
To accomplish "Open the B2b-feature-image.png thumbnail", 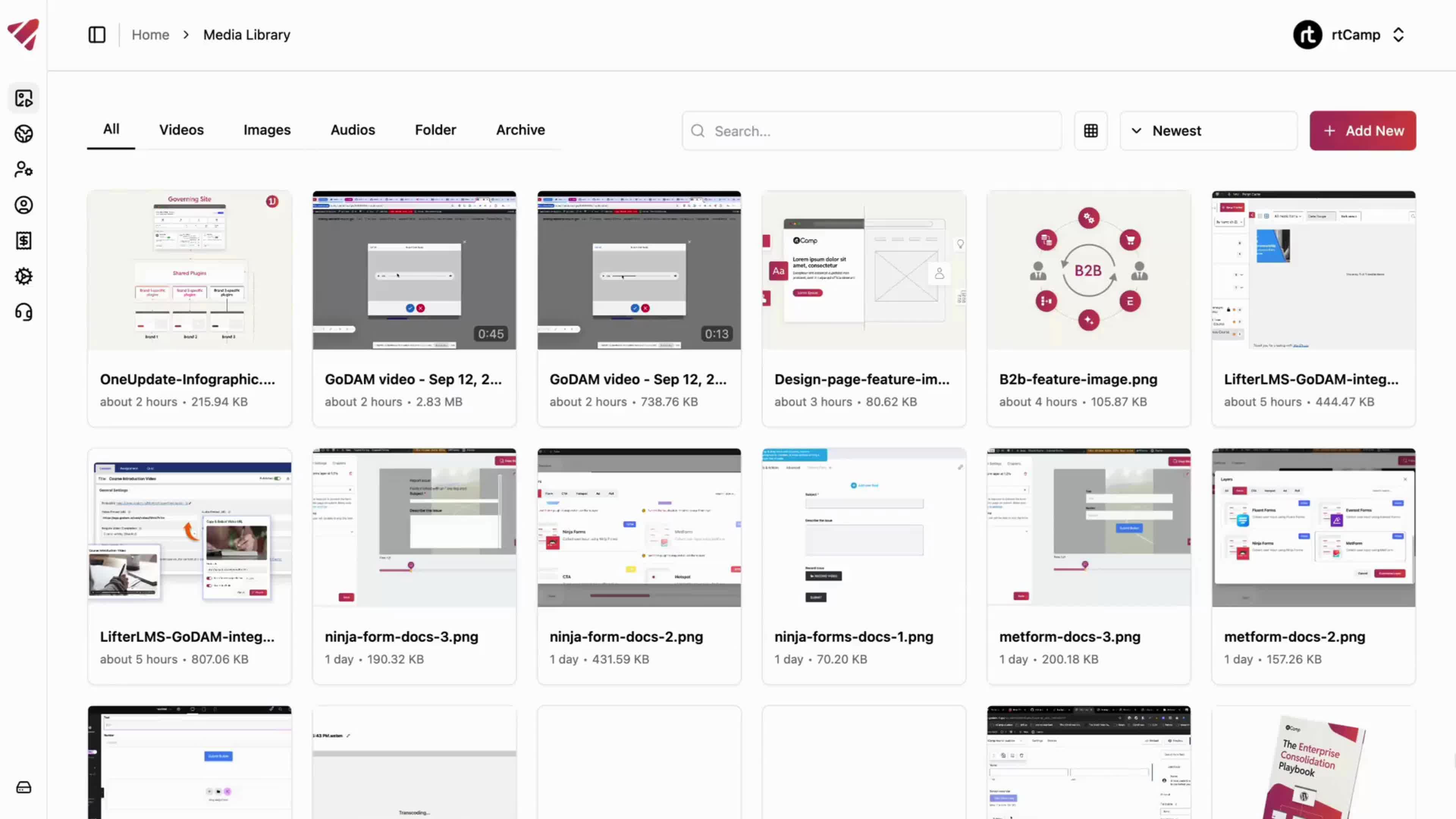I will [x=1088, y=270].
